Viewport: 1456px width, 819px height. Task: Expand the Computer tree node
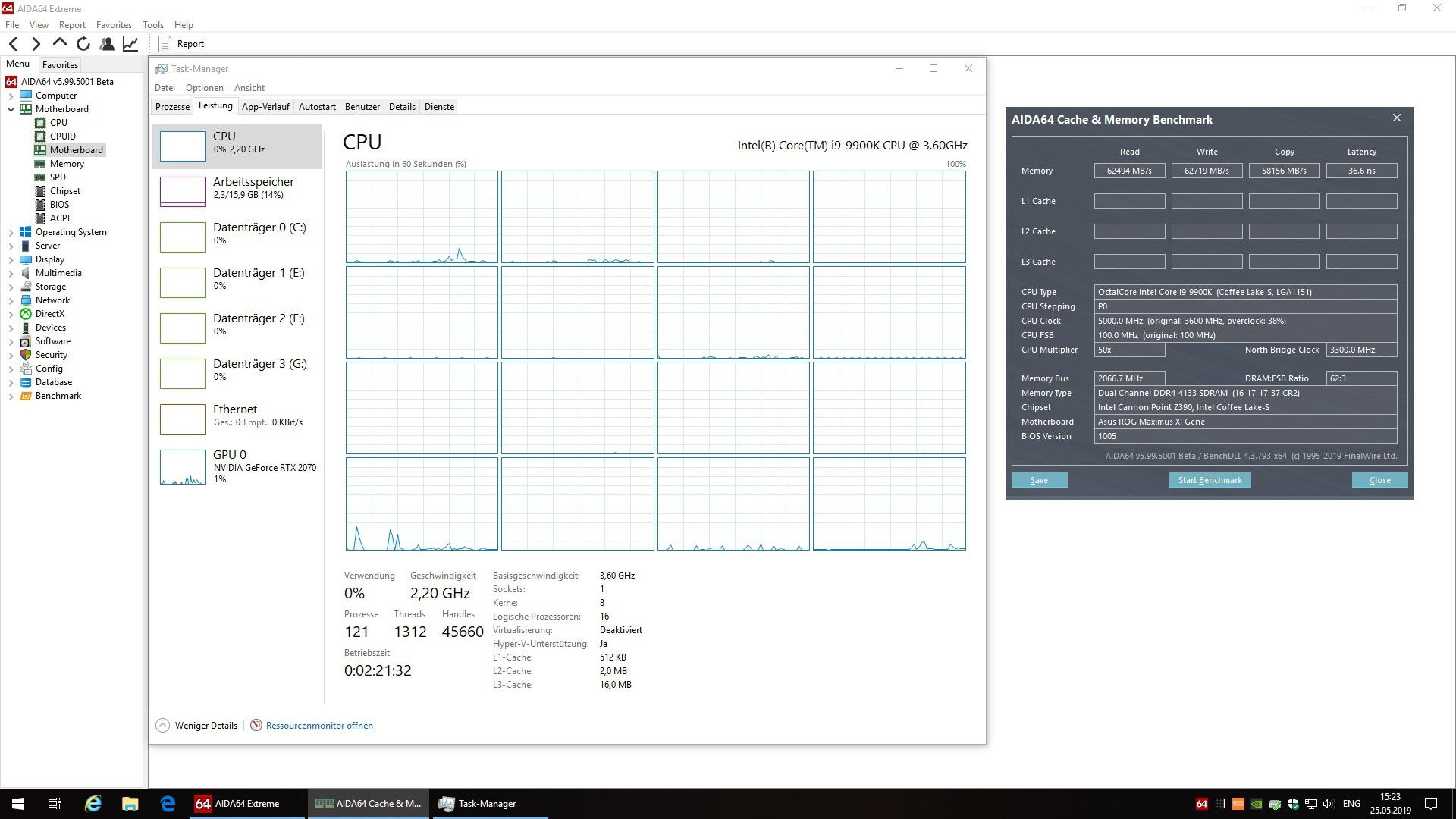pos(11,96)
